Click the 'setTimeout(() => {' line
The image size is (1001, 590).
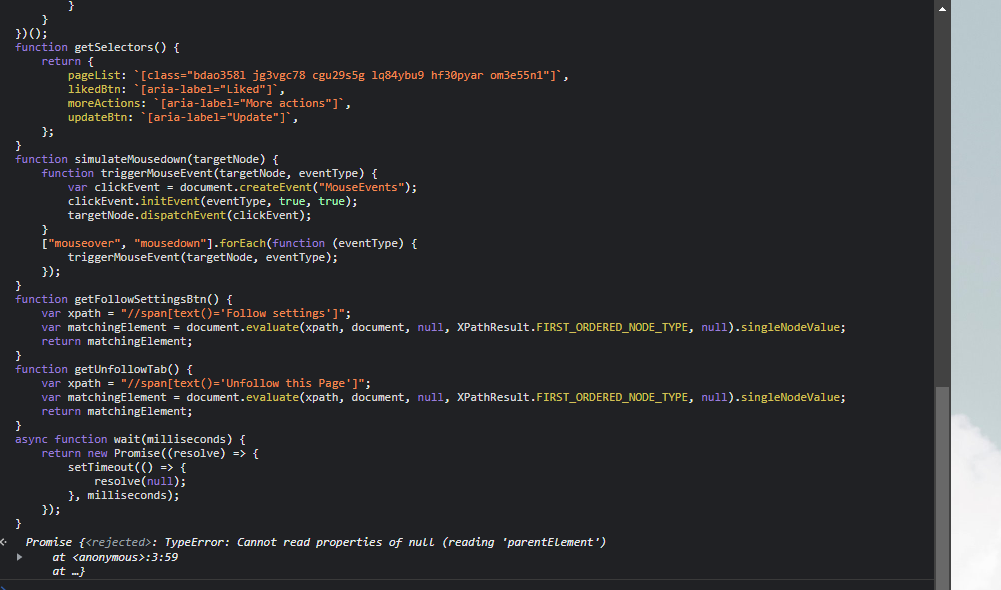[x=127, y=467]
